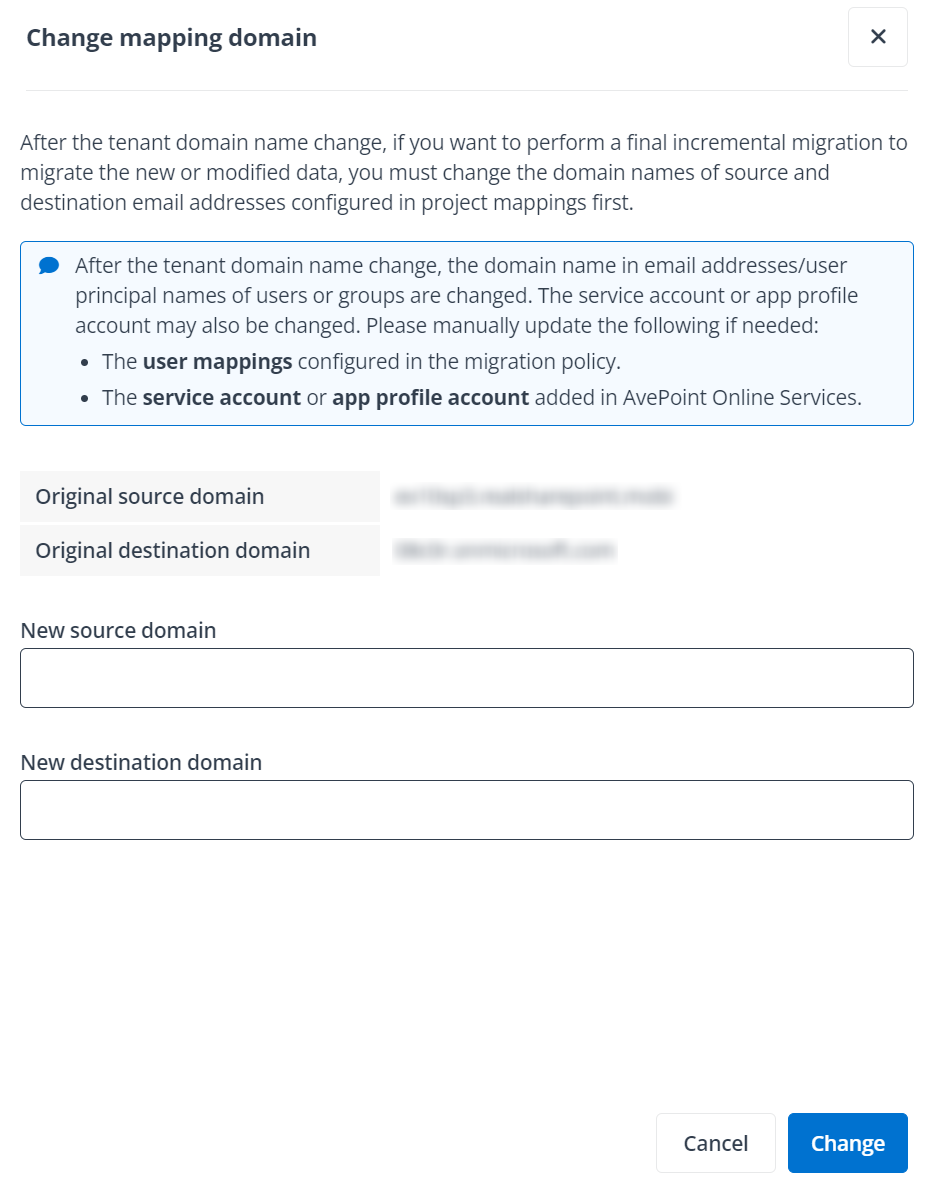Click the bold text service account
The image size is (939, 1195).
pyautogui.click(x=222, y=397)
